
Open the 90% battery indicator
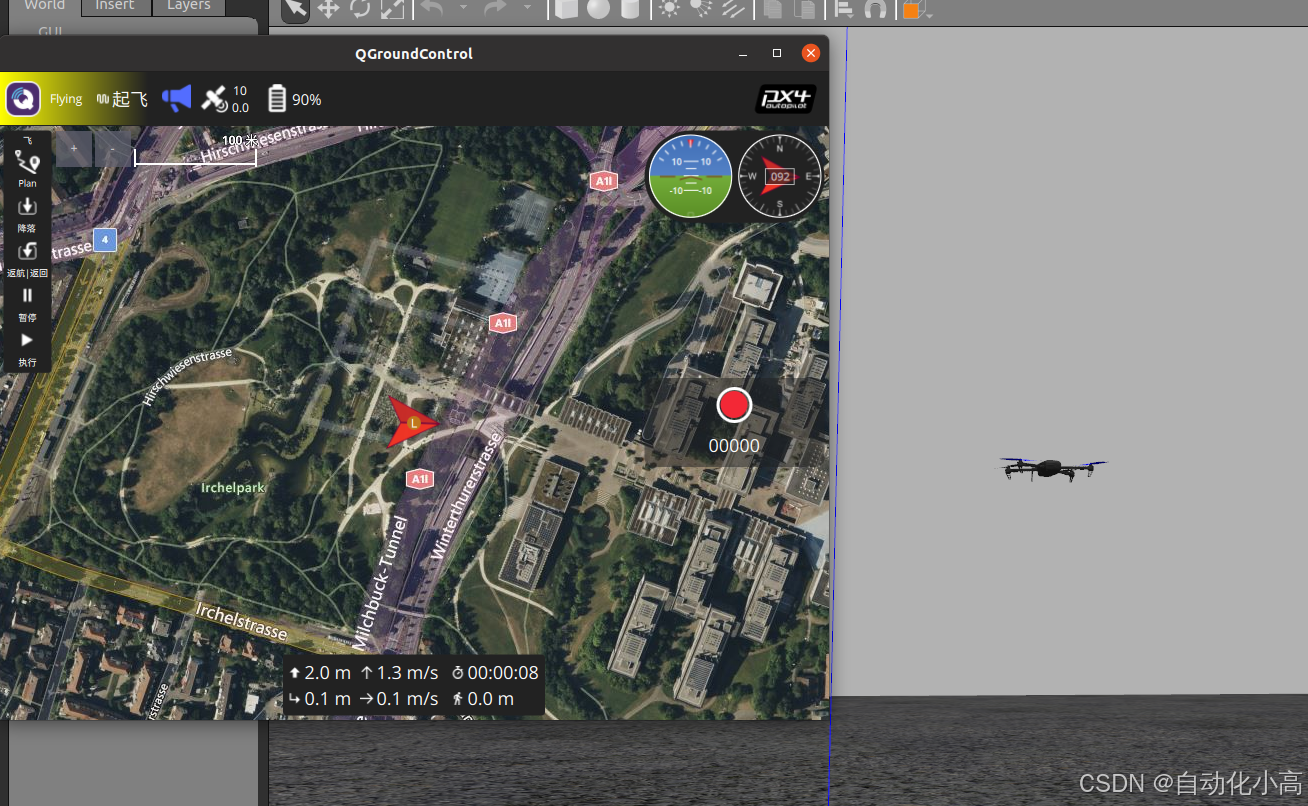pos(295,99)
